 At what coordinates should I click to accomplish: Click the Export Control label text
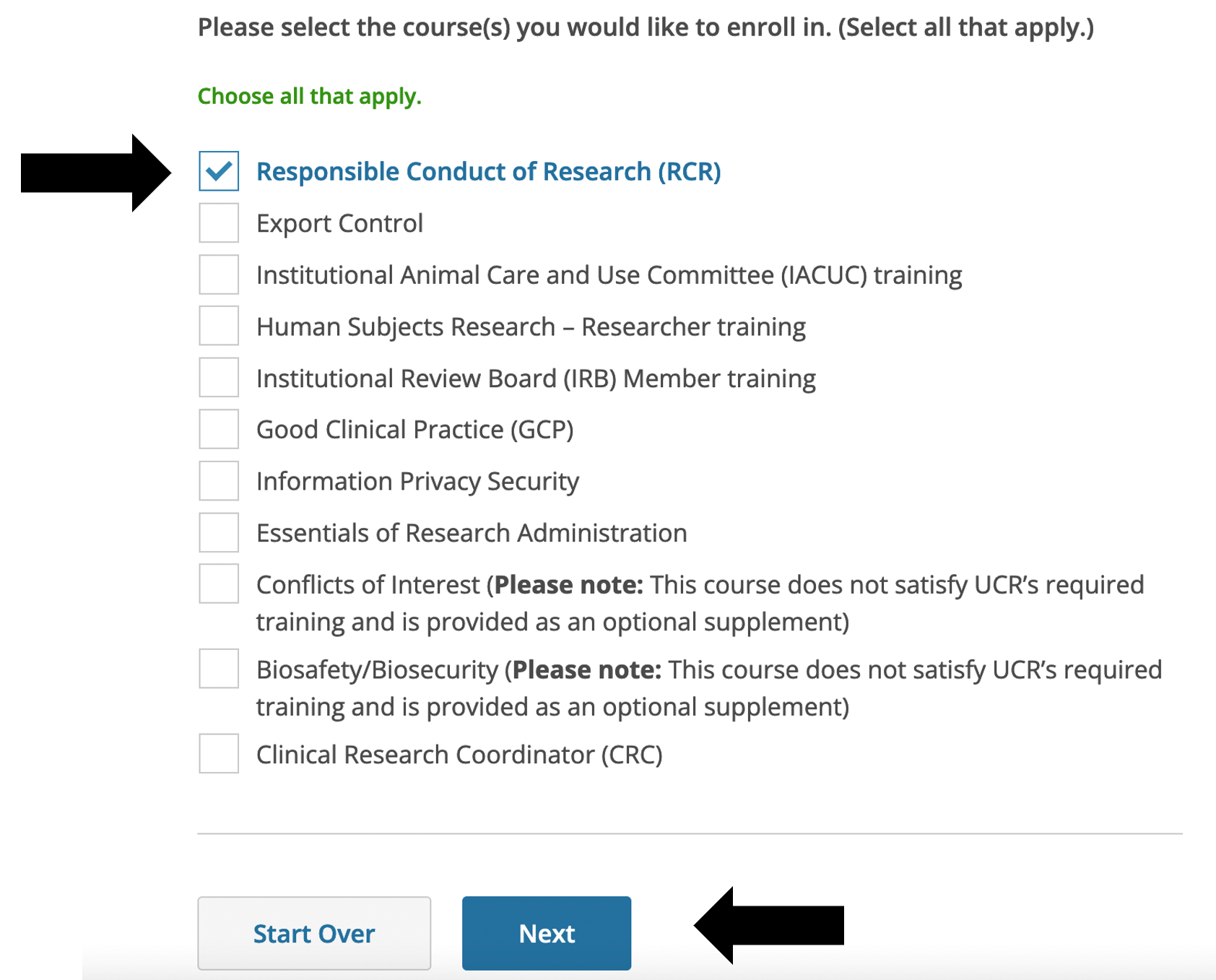(x=339, y=224)
